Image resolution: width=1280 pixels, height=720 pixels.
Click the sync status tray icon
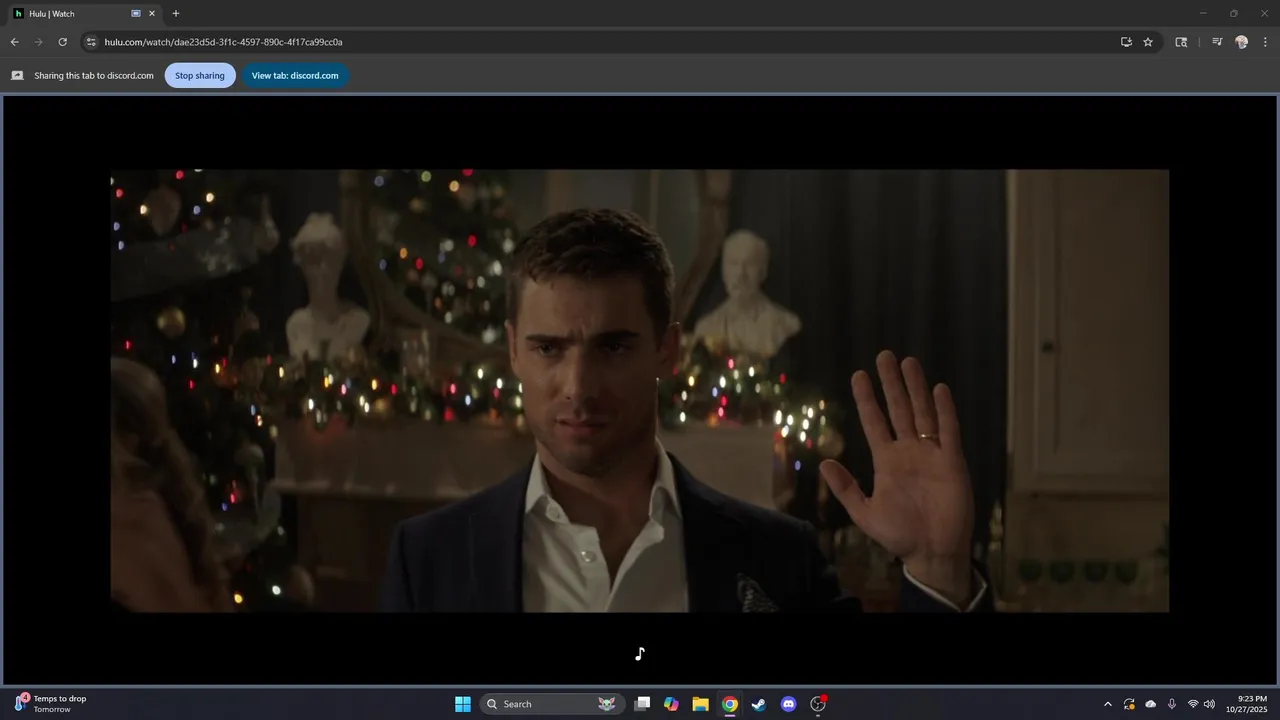point(1129,704)
